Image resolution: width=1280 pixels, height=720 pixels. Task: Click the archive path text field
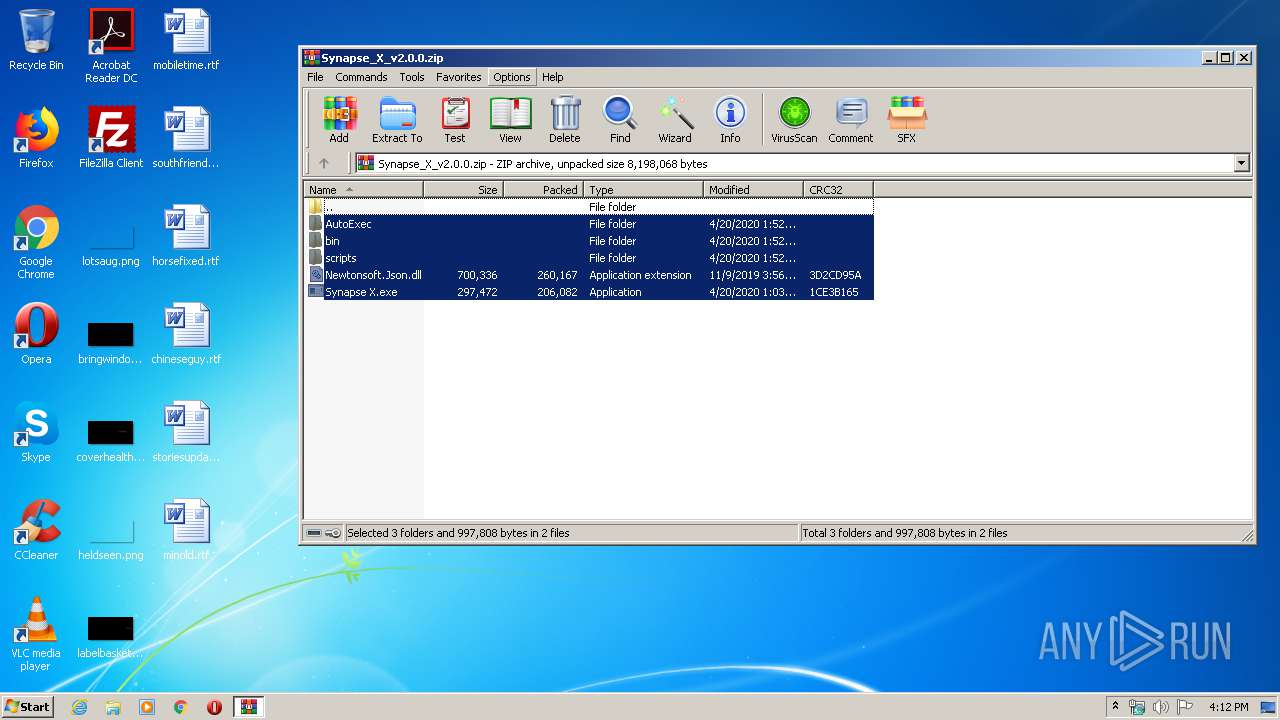tap(795, 163)
